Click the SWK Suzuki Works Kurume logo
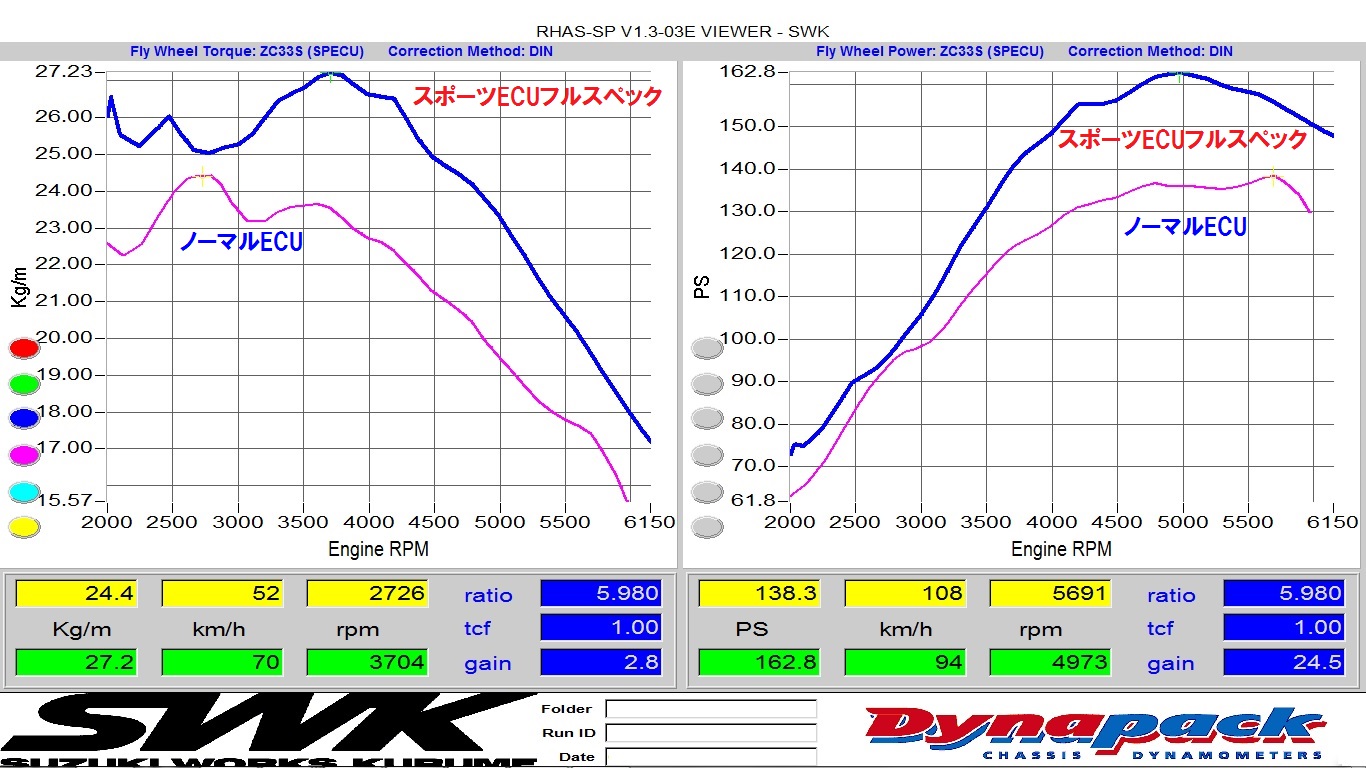The height and width of the screenshot is (768, 1366). [x=270, y=732]
